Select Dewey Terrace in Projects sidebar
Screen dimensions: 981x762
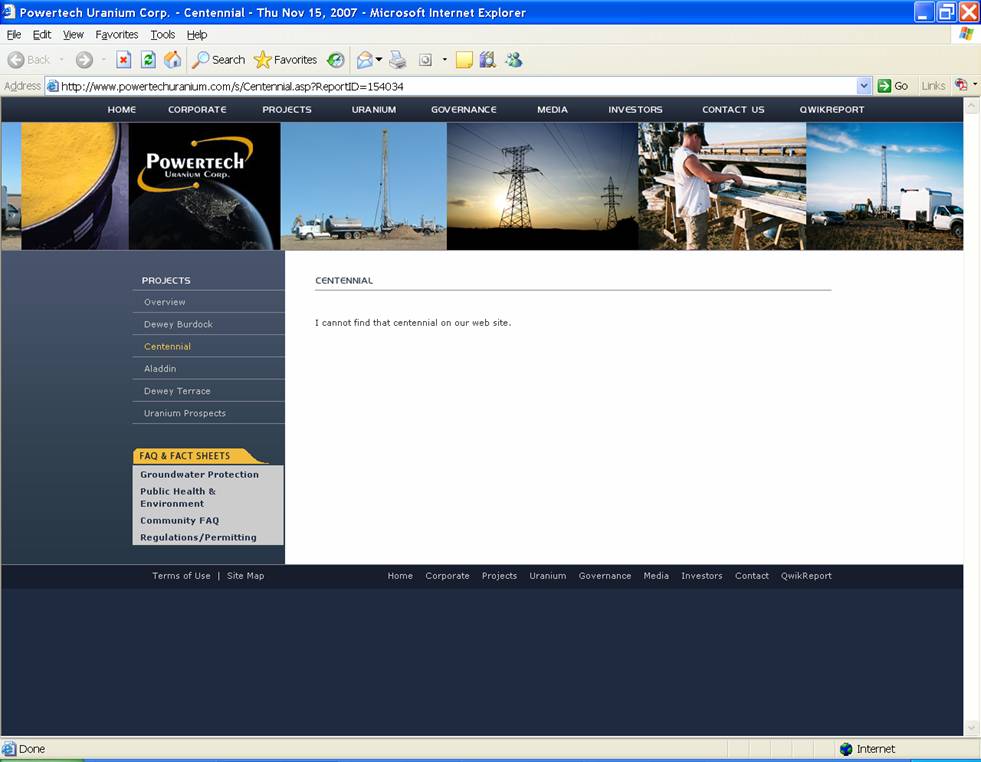tap(177, 391)
